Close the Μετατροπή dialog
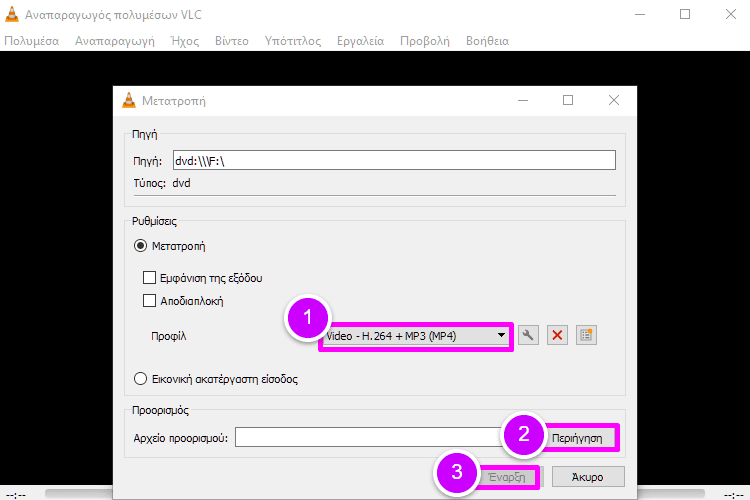The image size is (750, 500). [614, 100]
